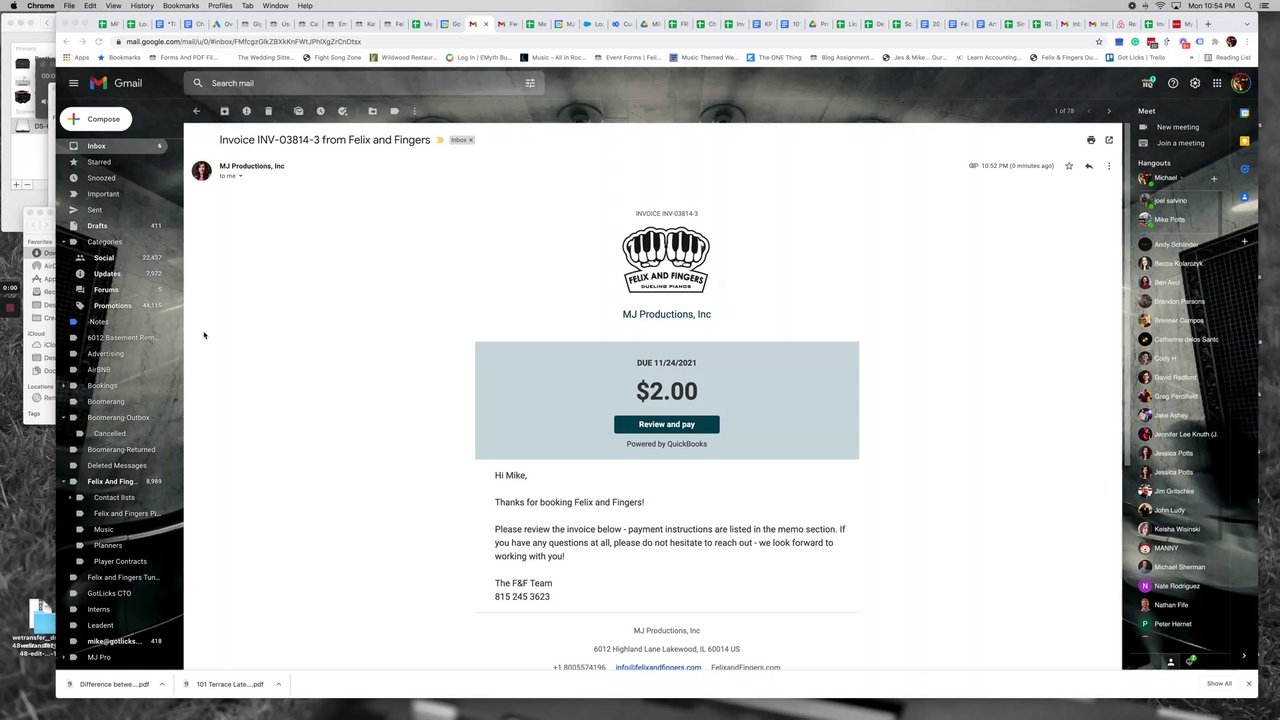This screenshot has height=720, width=1280.
Task: Toggle main menu hamburger icon
Action: 73,83
